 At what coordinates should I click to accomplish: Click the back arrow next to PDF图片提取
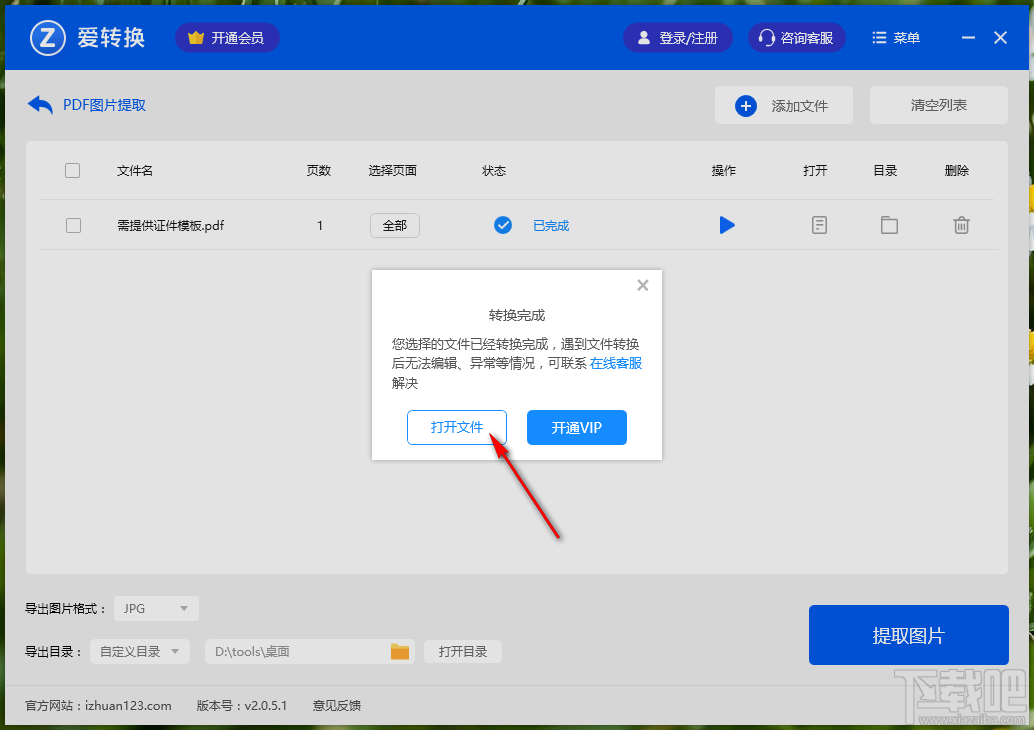pyautogui.click(x=39, y=104)
